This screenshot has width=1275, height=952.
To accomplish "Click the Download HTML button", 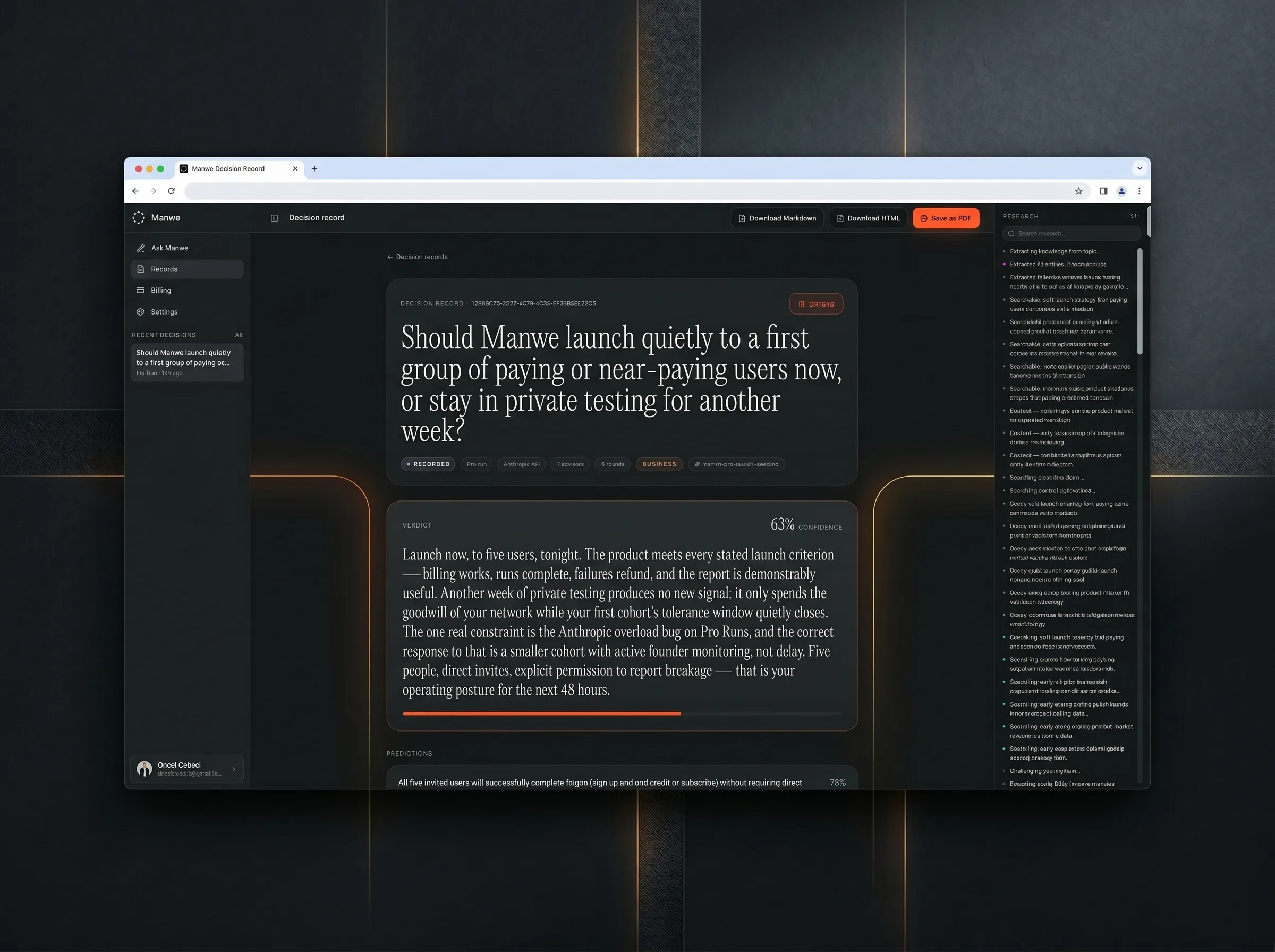I will pos(868,218).
